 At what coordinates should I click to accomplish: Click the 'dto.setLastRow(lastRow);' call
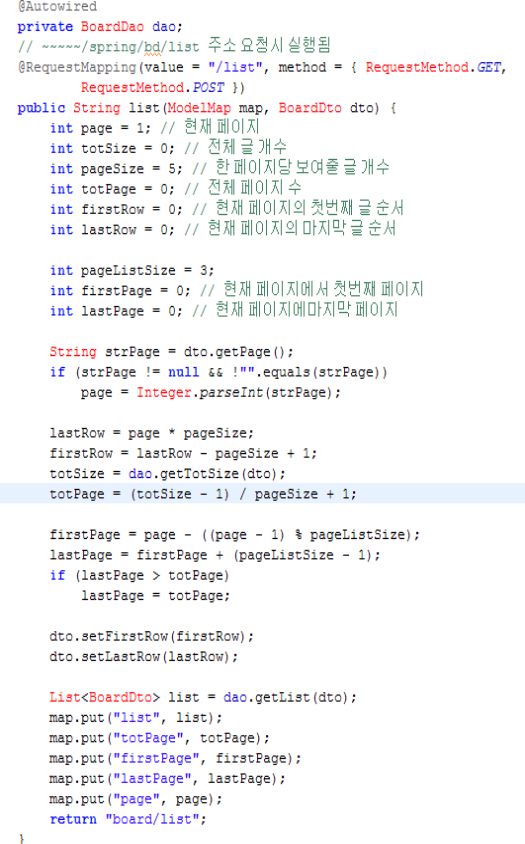click(x=143, y=657)
